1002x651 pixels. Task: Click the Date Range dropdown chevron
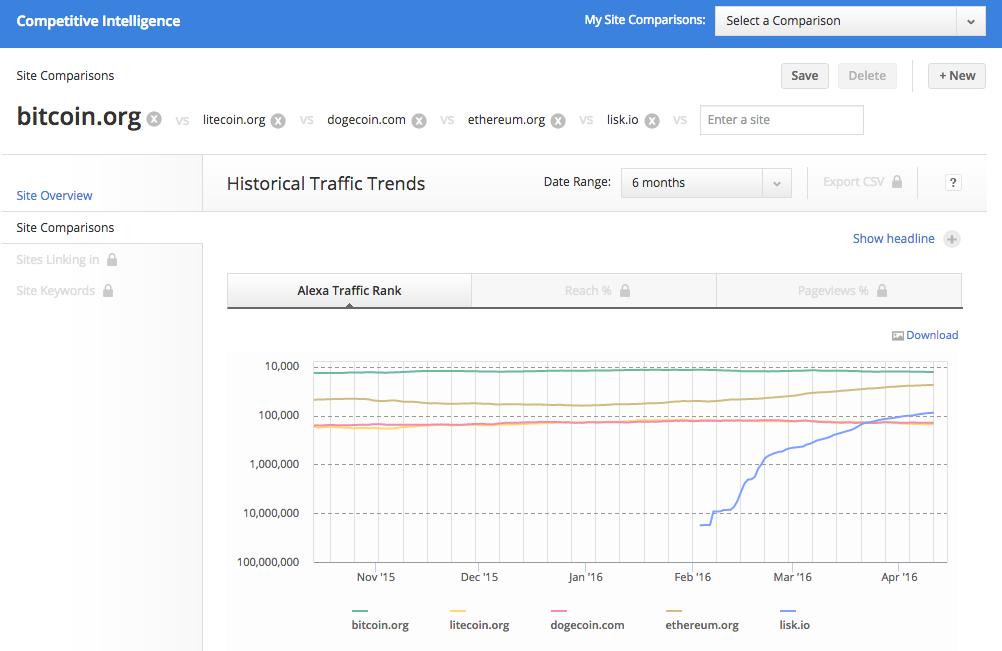pos(776,183)
